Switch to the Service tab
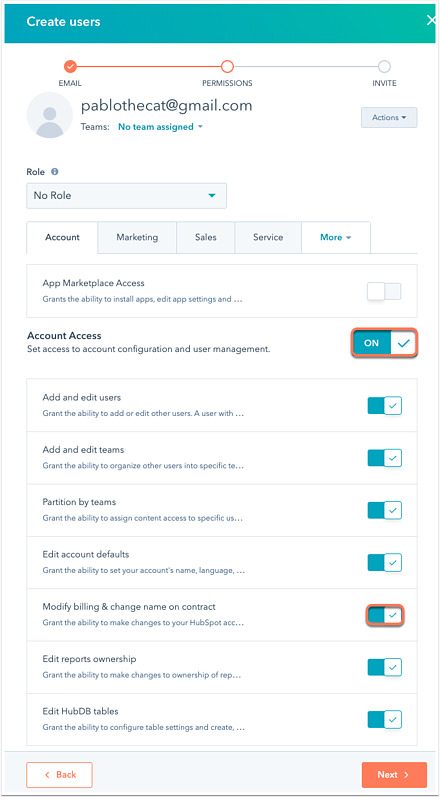This screenshot has height=797, width=440. pos(268,237)
